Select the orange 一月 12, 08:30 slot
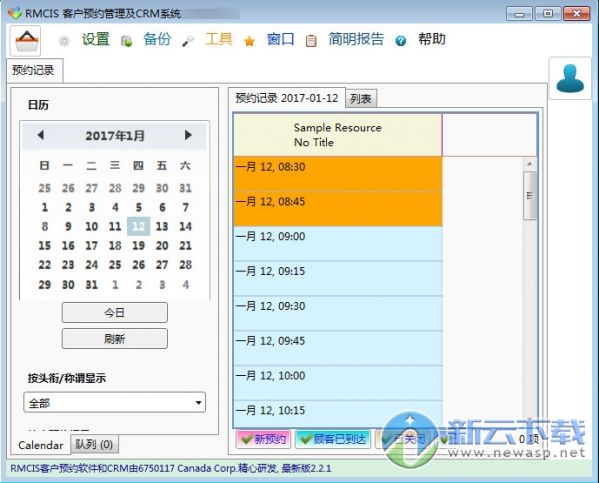Image resolution: width=599 pixels, height=483 pixels. click(x=338, y=174)
